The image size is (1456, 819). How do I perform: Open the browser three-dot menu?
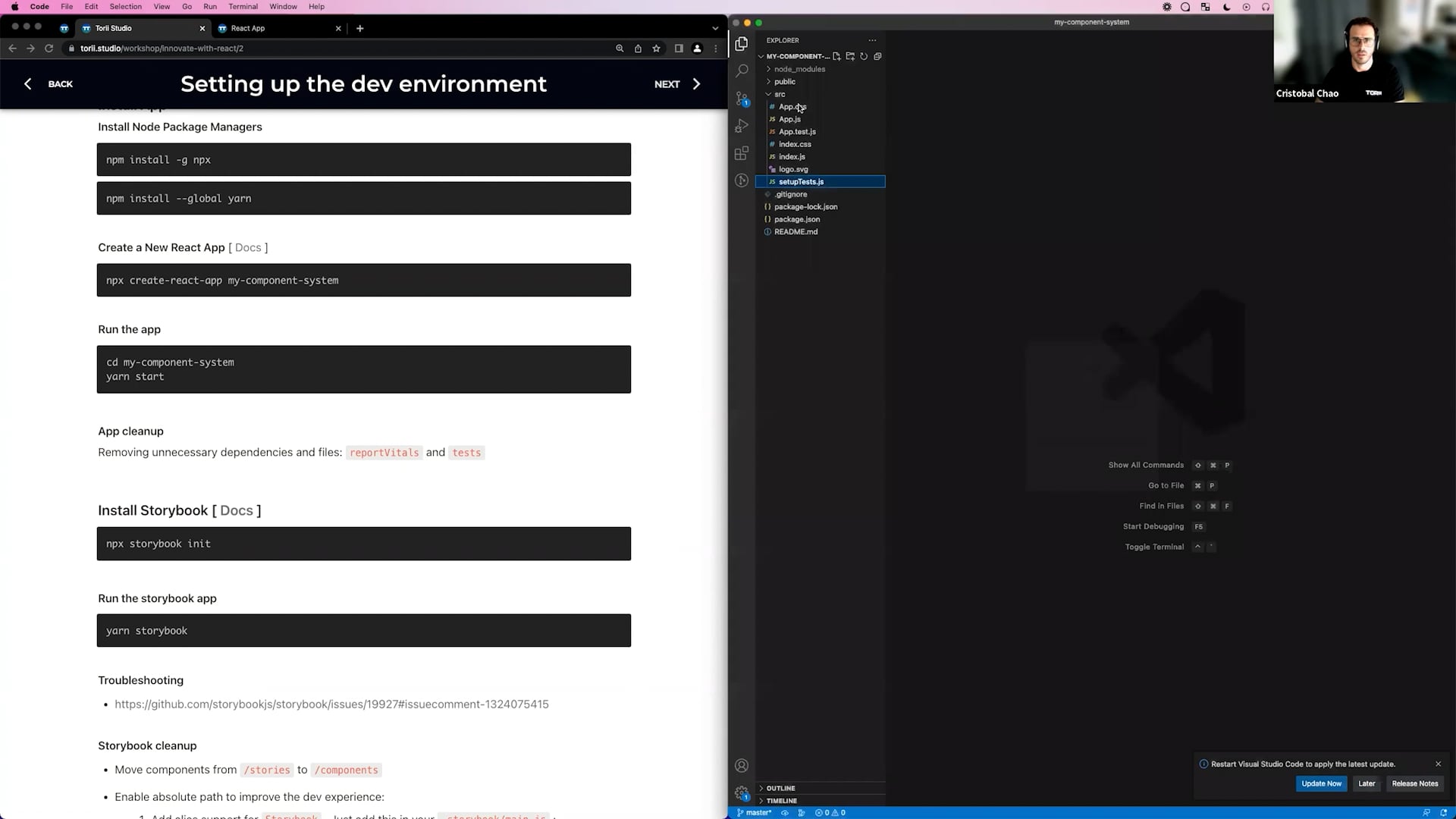(716, 49)
